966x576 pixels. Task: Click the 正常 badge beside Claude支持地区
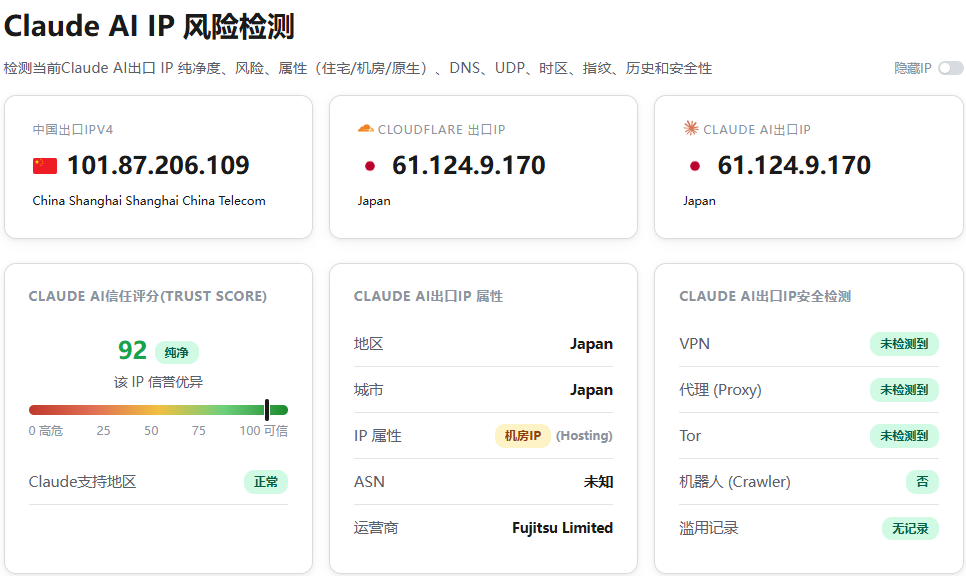pyautogui.click(x=266, y=482)
